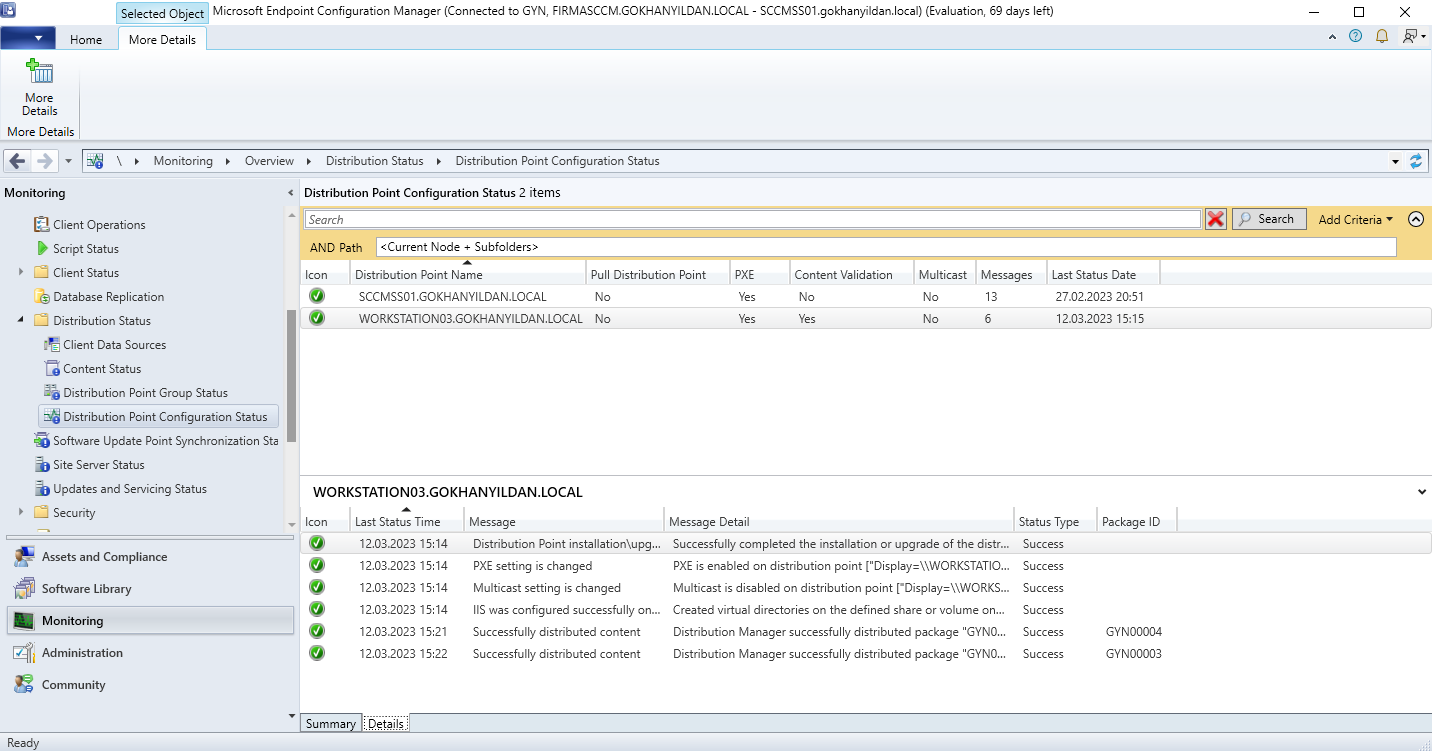Click Database Replication node icon
Image resolution: width=1432 pixels, height=751 pixels.
tap(41, 296)
